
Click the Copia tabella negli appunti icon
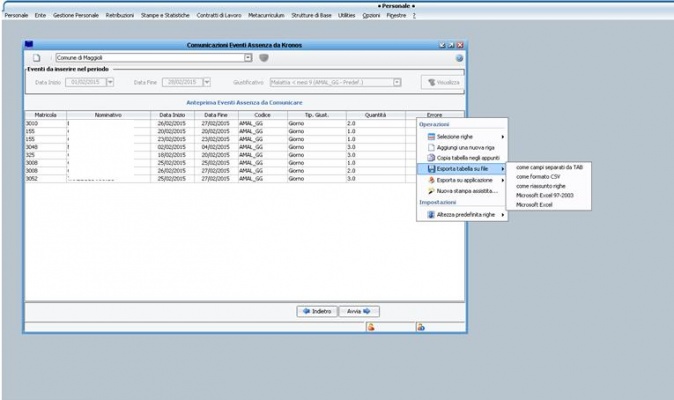click(x=431, y=158)
